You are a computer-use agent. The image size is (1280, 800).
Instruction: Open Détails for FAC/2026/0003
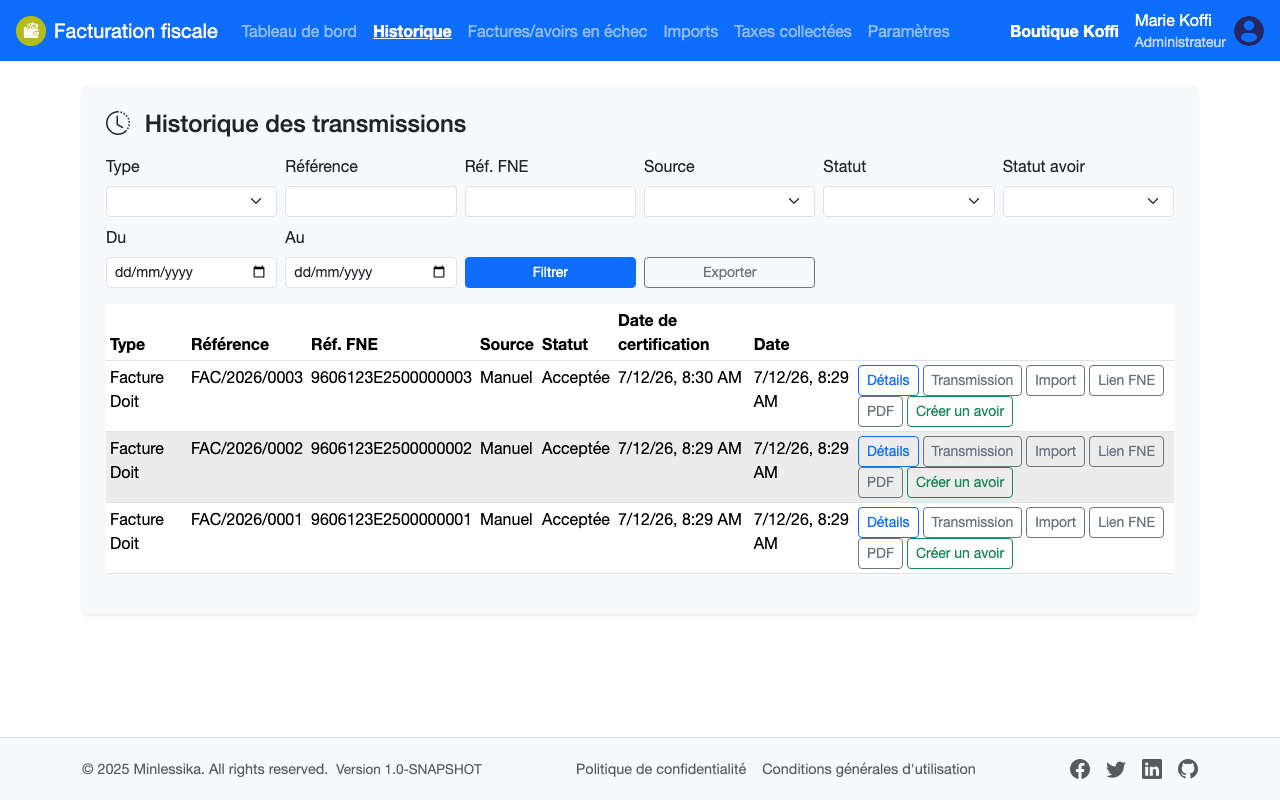[888, 380]
